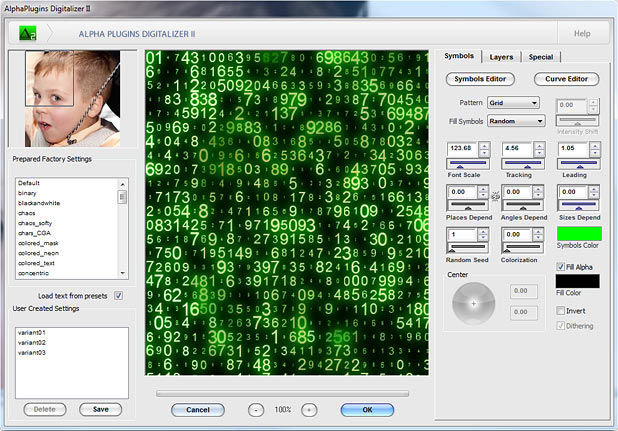Click the zoom in plus button
This screenshot has width=618, height=431.
[309, 410]
